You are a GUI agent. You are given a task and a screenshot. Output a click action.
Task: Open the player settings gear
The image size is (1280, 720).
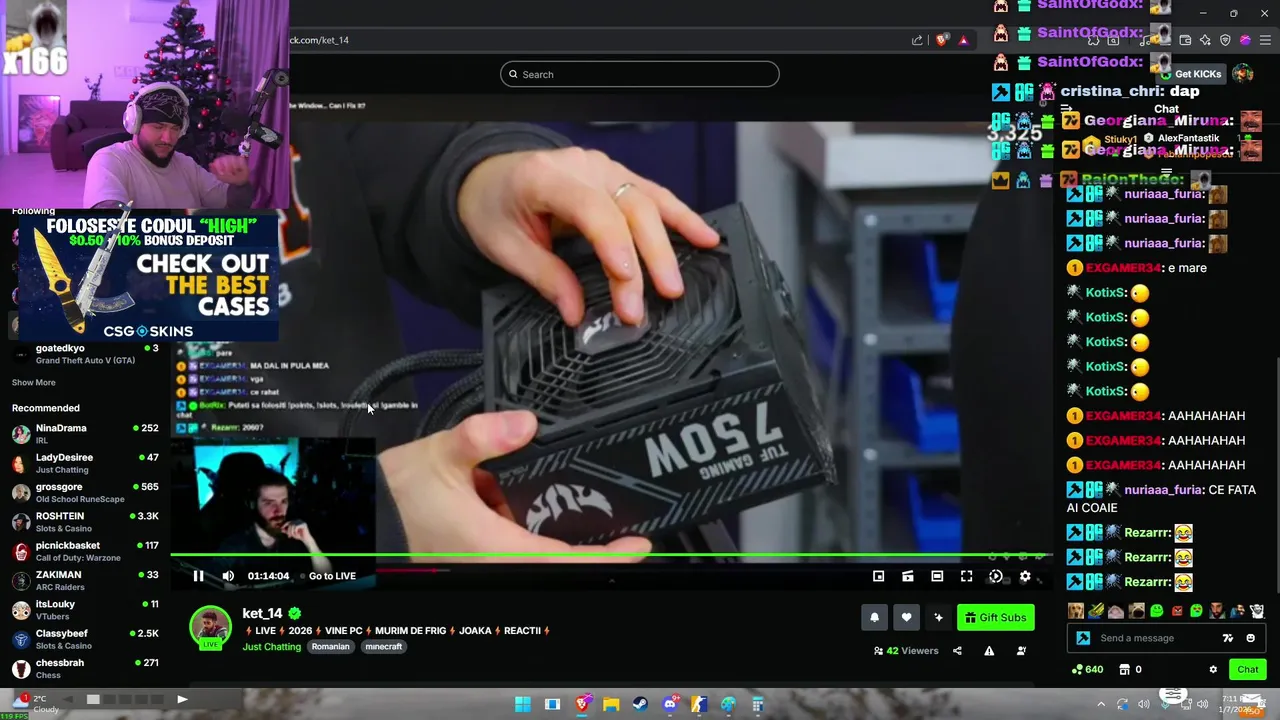(1025, 576)
